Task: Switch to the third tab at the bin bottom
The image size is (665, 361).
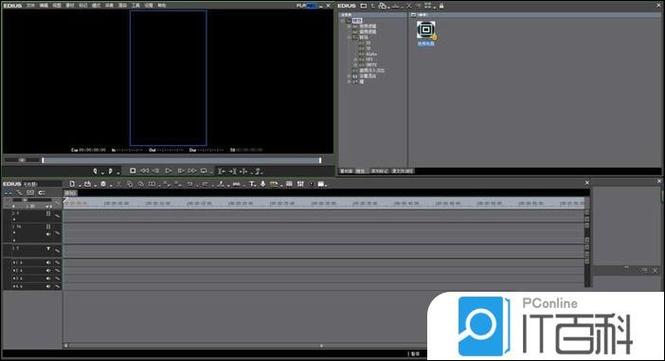Action: (x=380, y=171)
